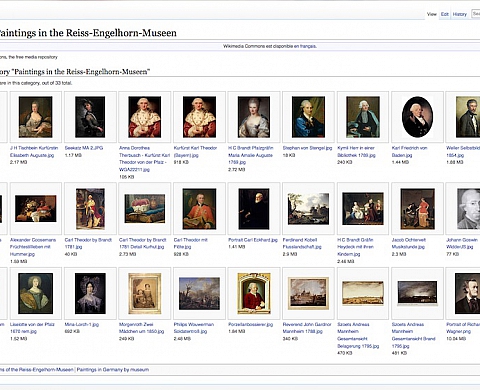Click 'Reverend John Gardnor Mannheim 1788.jpg' link

(x=307, y=328)
